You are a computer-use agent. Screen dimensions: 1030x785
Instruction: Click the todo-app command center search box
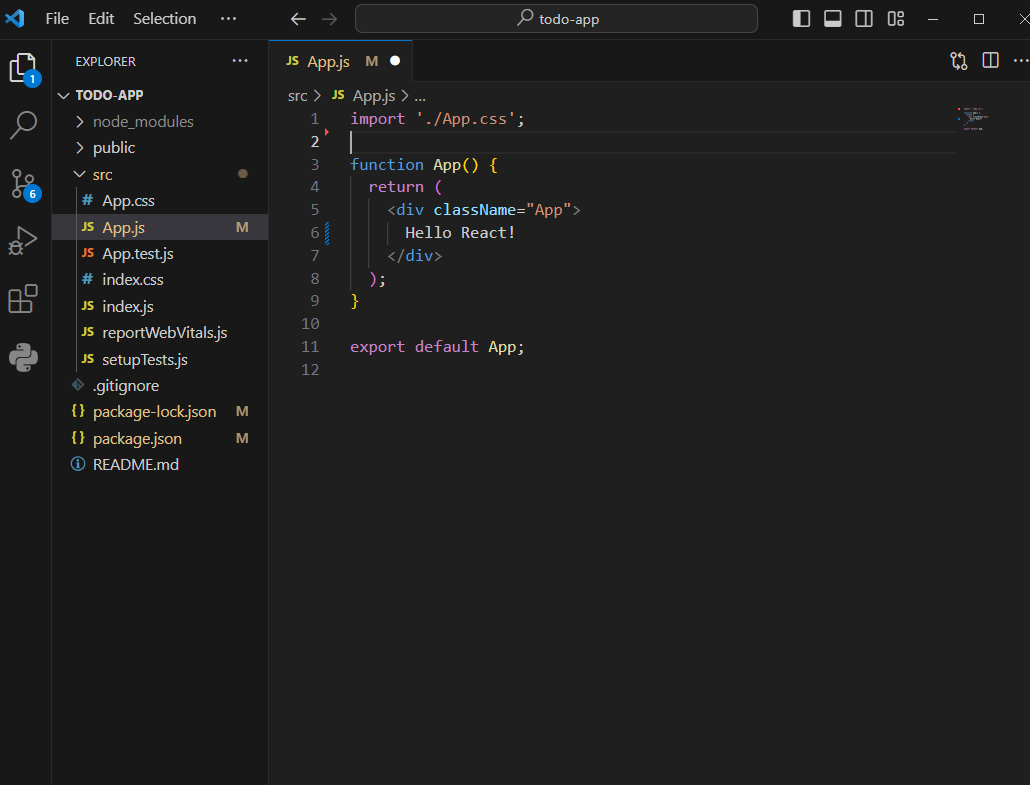(556, 19)
